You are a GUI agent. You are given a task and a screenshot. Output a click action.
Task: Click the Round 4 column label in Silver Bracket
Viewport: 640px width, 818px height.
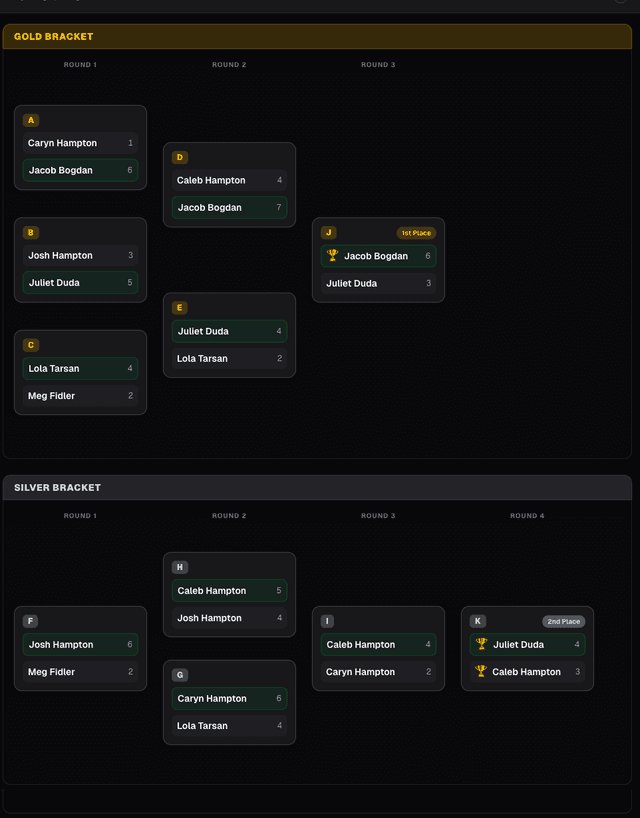524,516
